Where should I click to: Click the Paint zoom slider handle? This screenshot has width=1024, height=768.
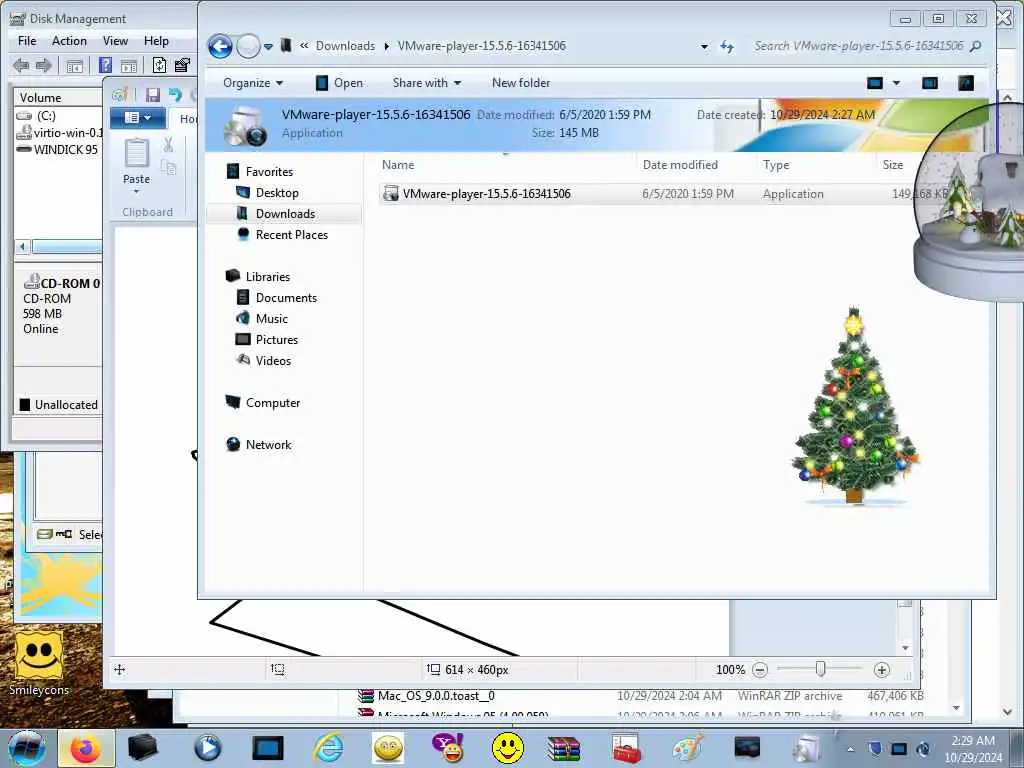(x=821, y=669)
